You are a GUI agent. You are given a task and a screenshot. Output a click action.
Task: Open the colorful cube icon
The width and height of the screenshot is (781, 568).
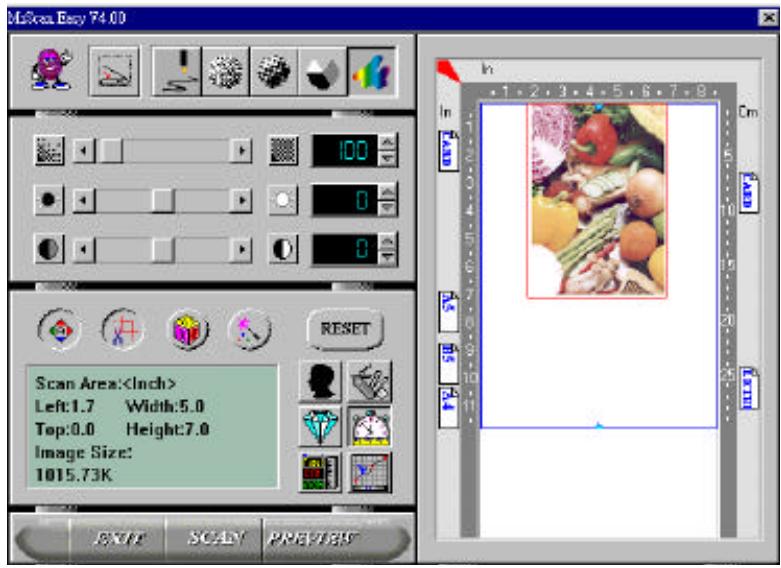click(187, 330)
